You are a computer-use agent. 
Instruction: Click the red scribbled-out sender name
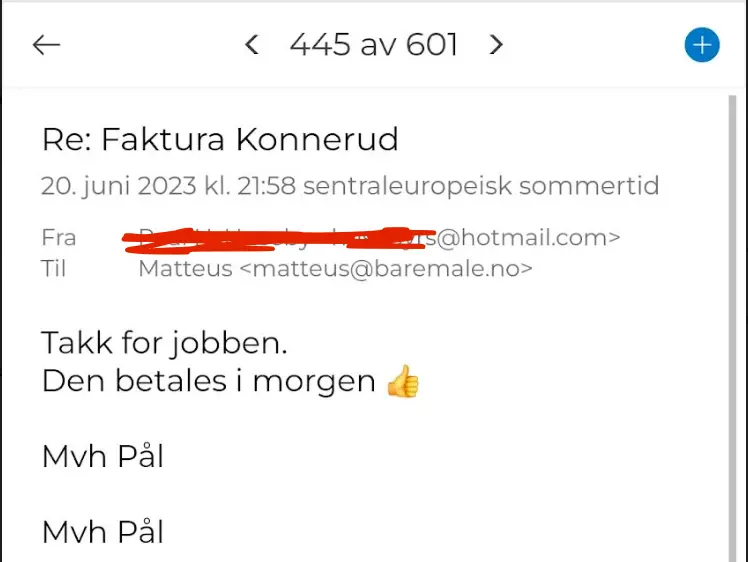[x=279, y=240]
